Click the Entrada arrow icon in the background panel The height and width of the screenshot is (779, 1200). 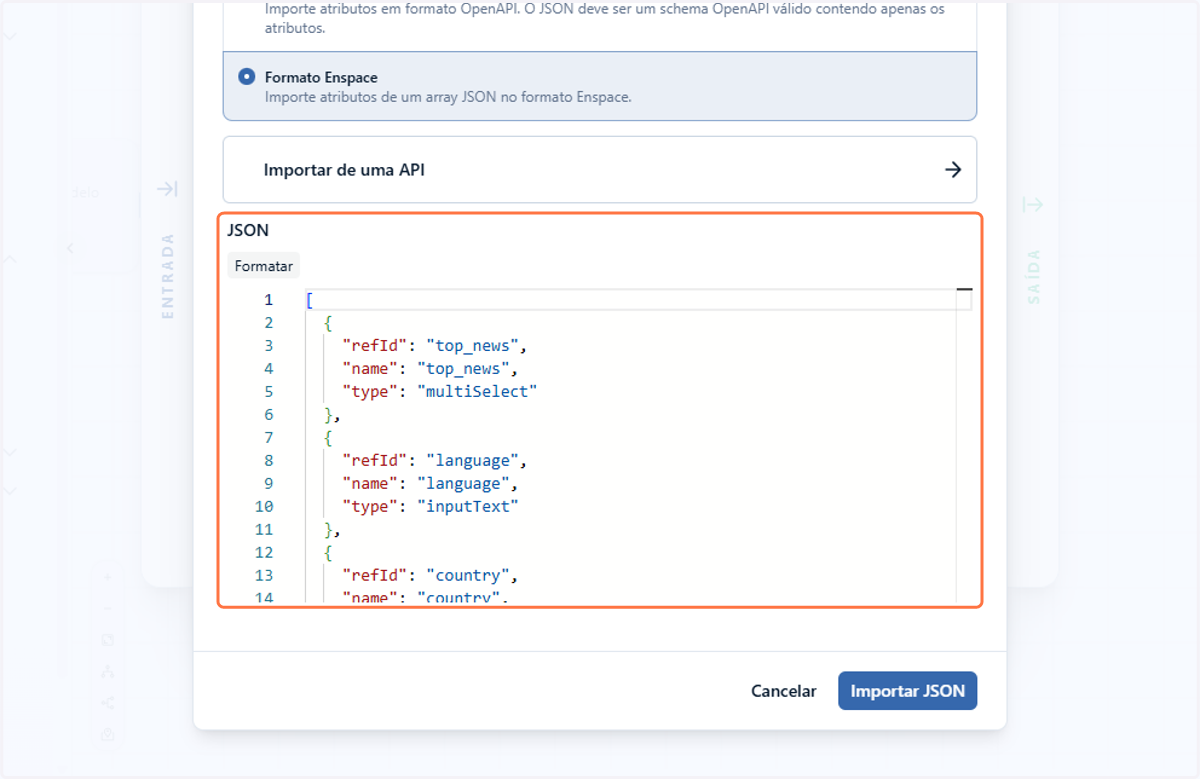167,189
